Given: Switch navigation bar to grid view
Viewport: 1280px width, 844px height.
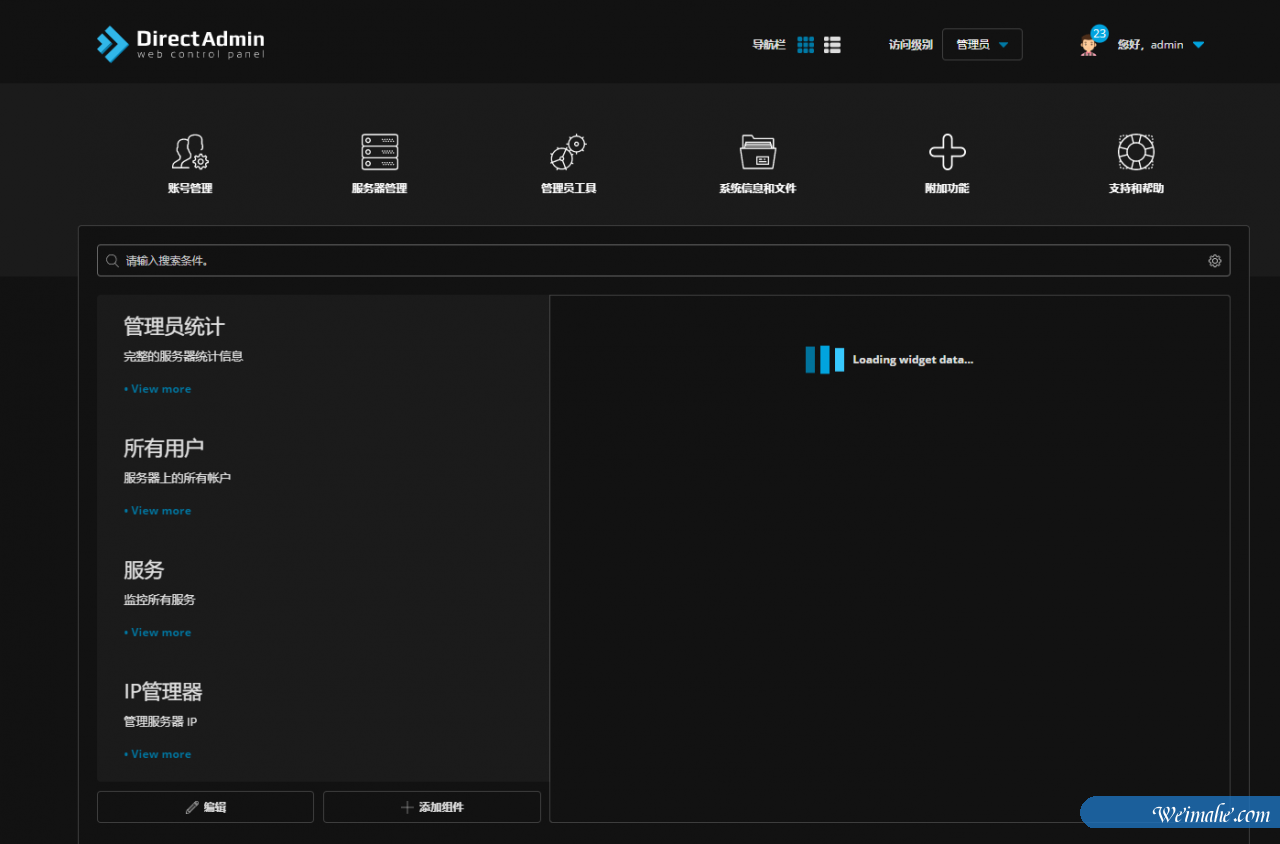Looking at the screenshot, I should (805, 45).
